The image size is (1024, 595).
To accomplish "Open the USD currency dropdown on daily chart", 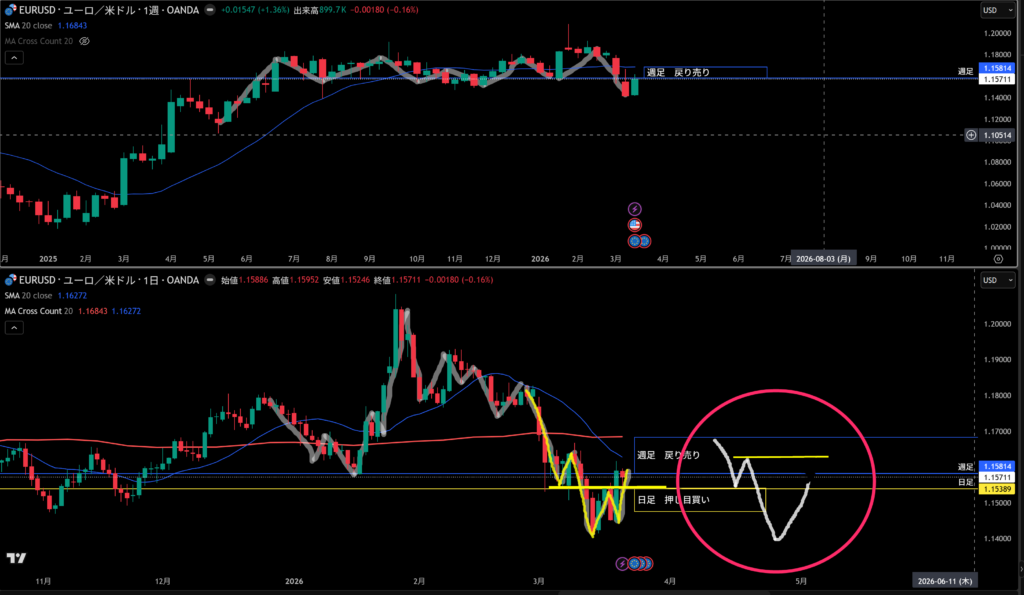I will pos(991,281).
